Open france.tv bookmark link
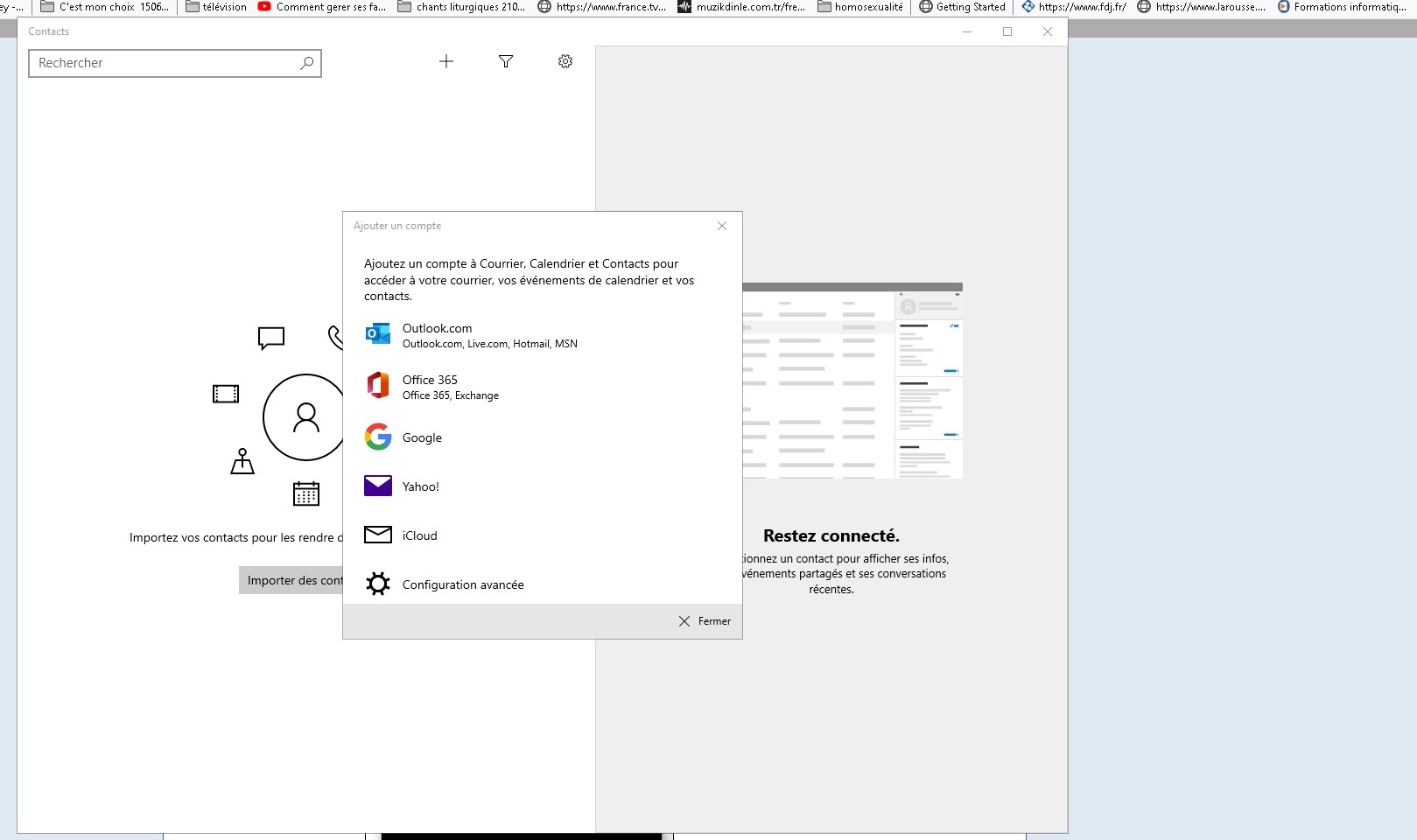The width and height of the screenshot is (1417, 840). pyautogui.click(x=601, y=7)
